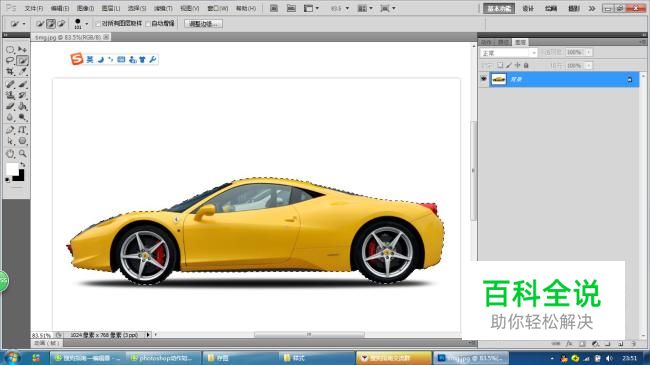Open the 文件(F) menu

(x=34, y=8)
